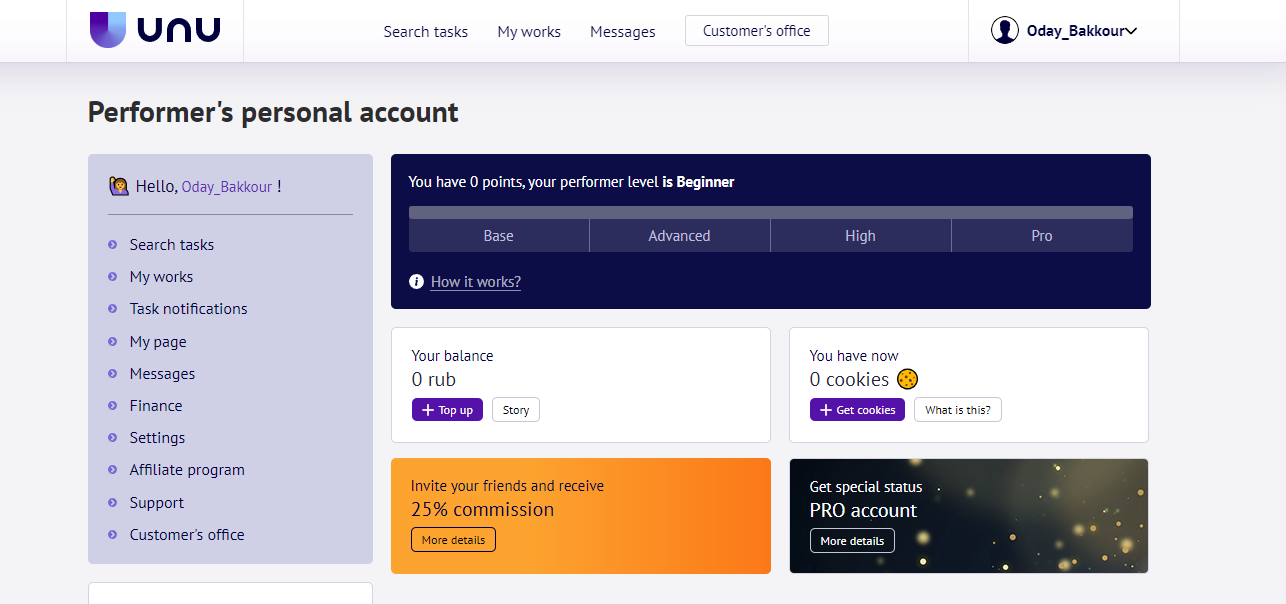
Task: Open the How it works link
Action: click(476, 282)
